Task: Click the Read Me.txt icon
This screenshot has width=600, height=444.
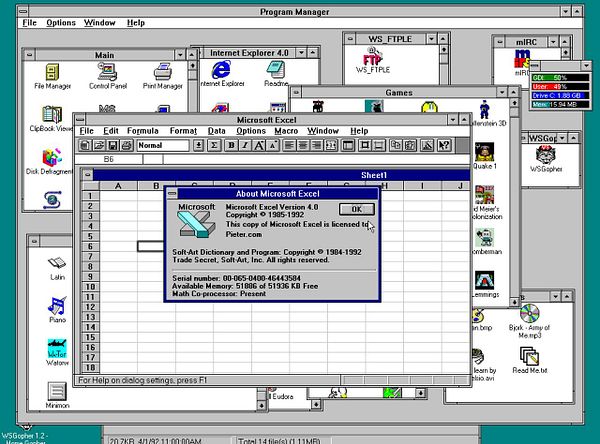Action: tap(530, 360)
